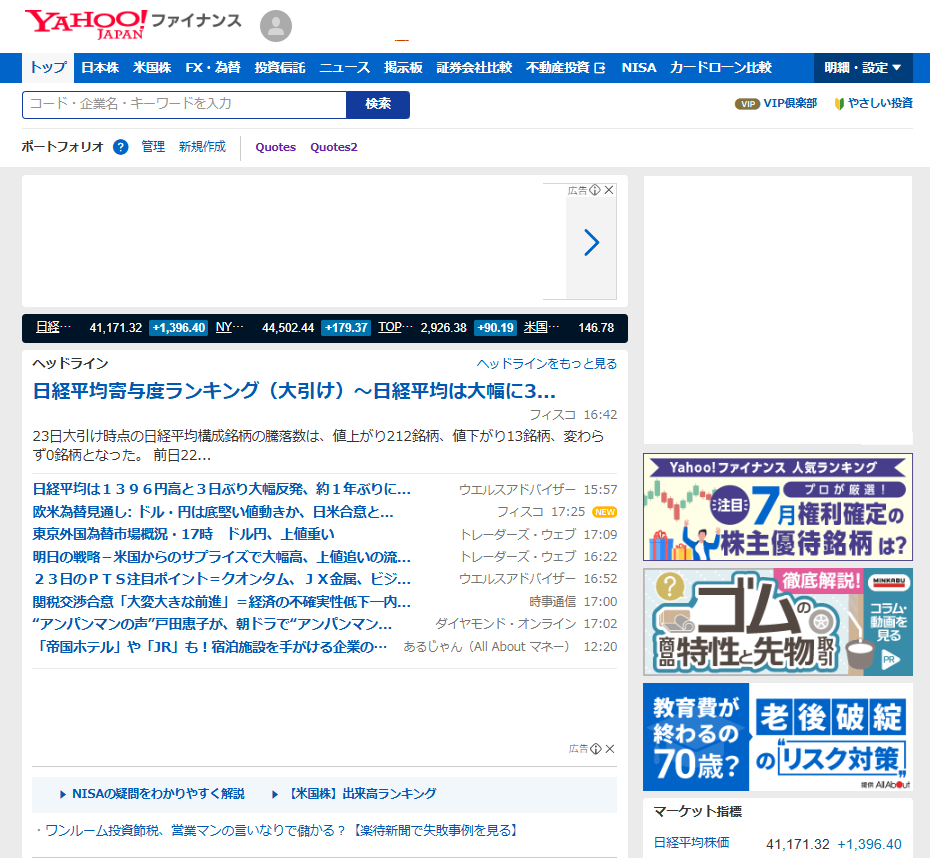Open the NISA menu item
The width and height of the screenshot is (930, 858).
coord(639,68)
